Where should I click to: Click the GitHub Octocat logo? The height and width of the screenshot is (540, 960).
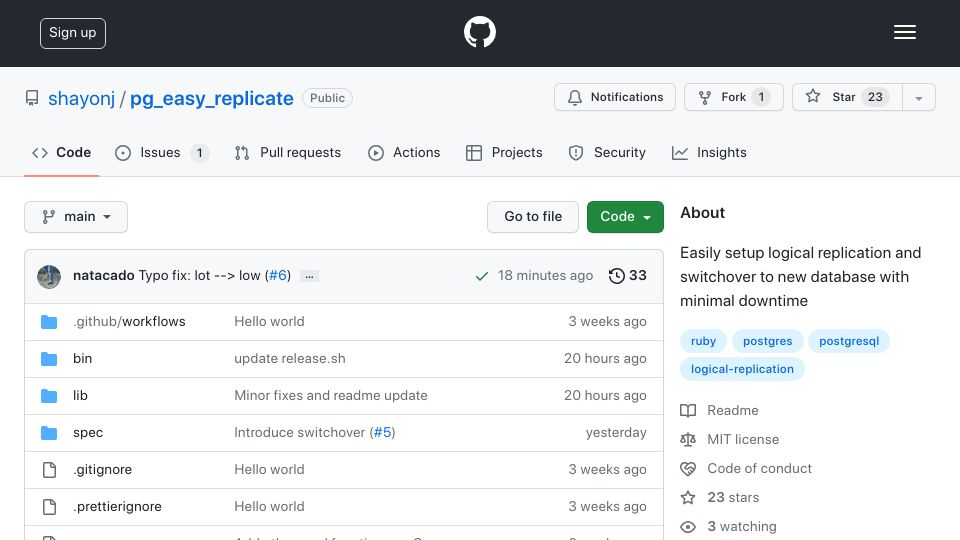pyautogui.click(x=479, y=32)
